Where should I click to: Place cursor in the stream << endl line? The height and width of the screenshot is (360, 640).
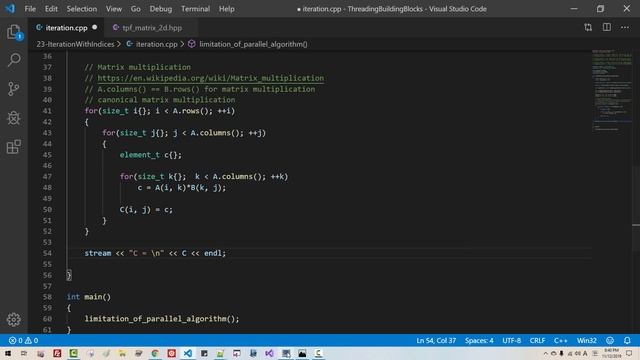pyautogui.click(x=155, y=253)
